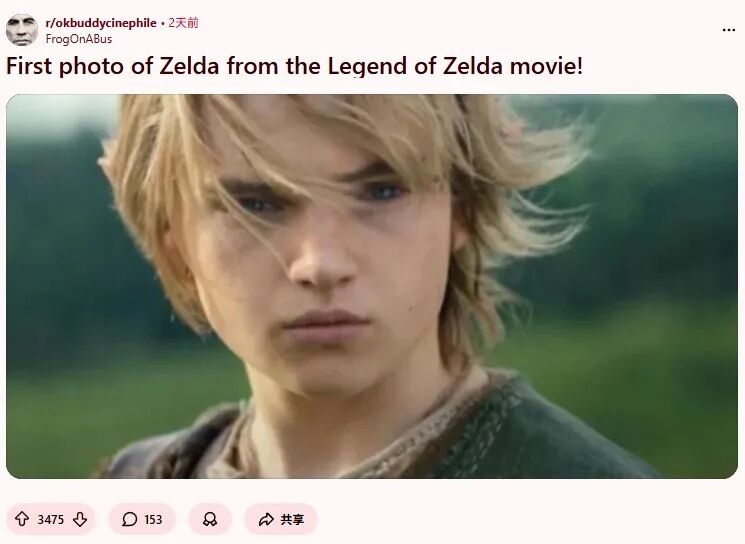
Task: Open the three-dot more options menu
Action: (728, 30)
